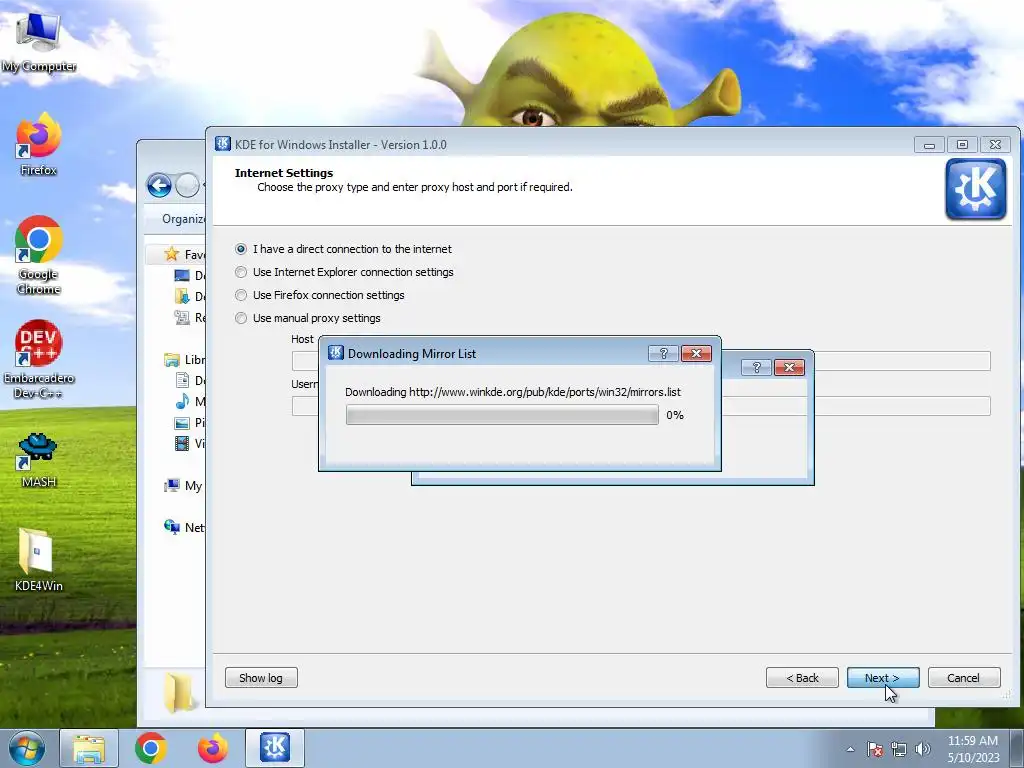Viewport: 1024px width, 768px height.
Task: Click the Next > button
Action: tap(883, 678)
